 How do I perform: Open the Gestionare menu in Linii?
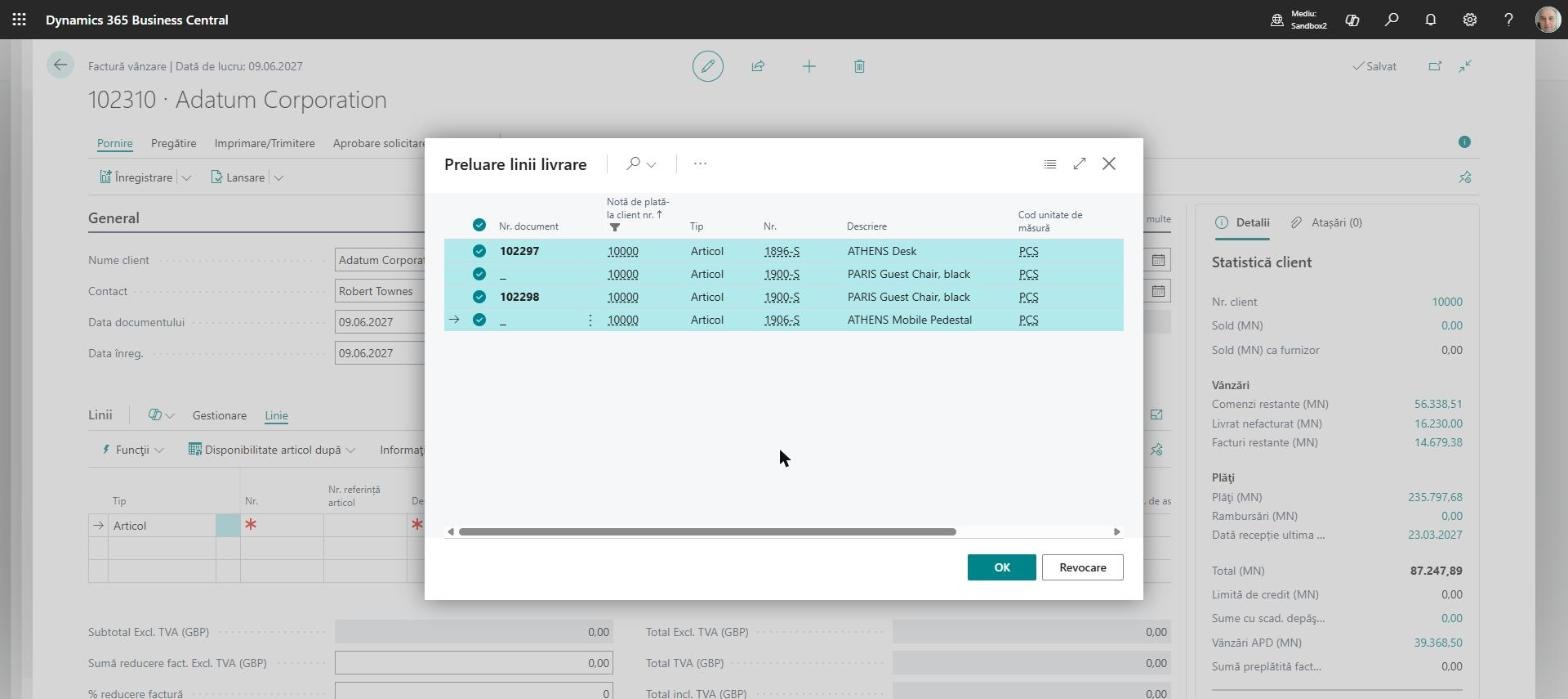tap(219, 415)
